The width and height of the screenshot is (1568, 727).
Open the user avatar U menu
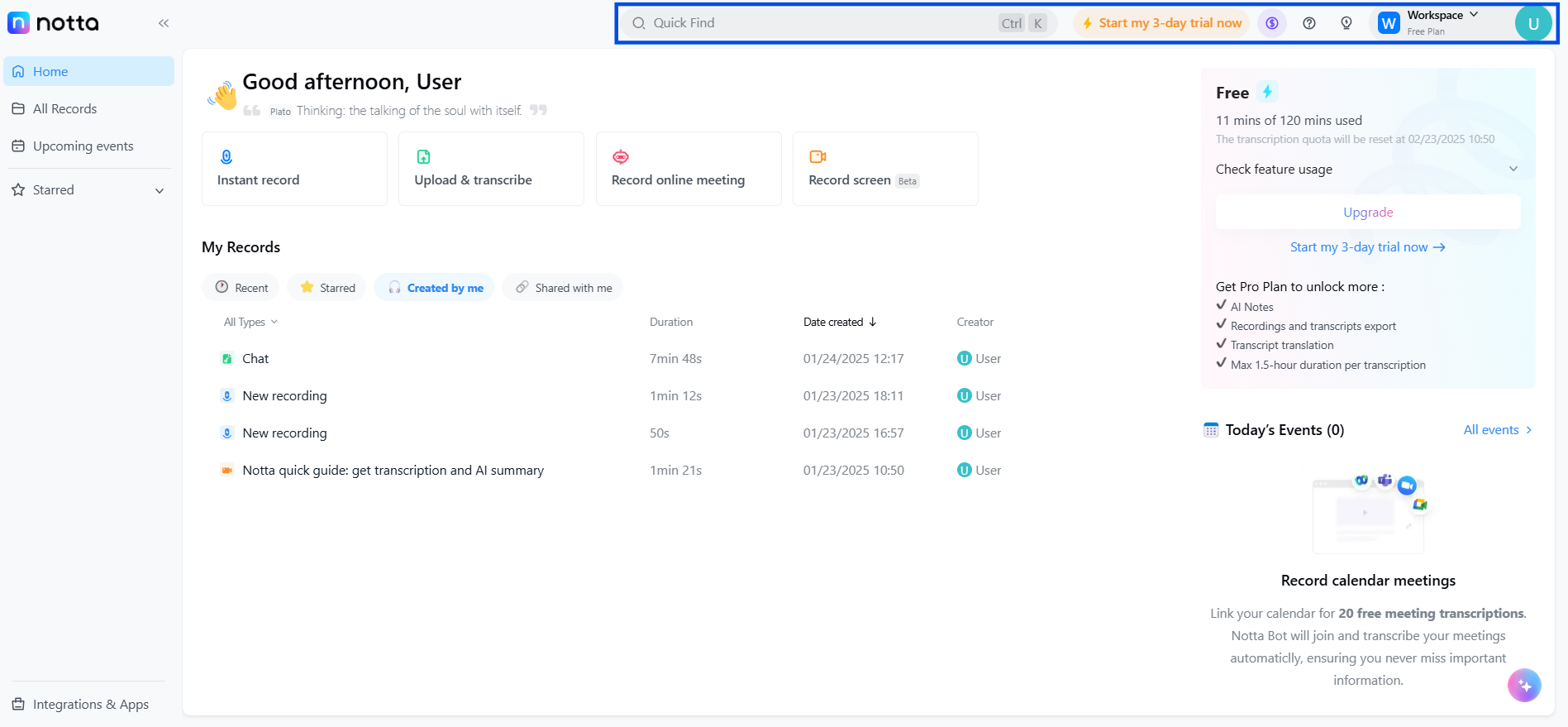(x=1533, y=23)
